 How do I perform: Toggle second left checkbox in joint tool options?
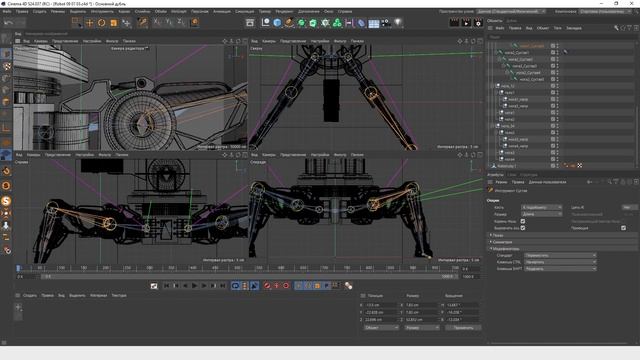523,228
